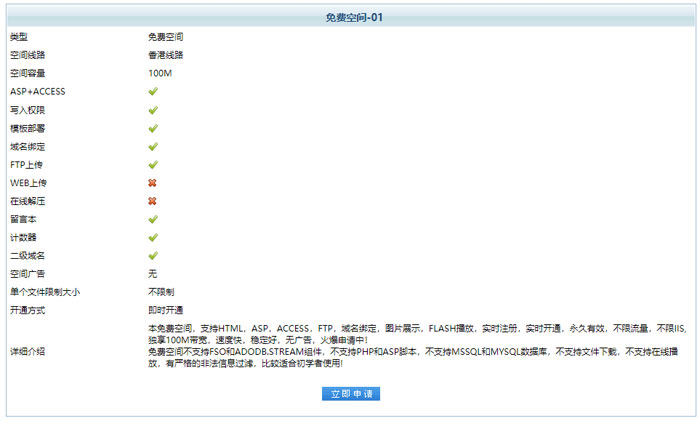Click the 类型 row label
The height and width of the screenshot is (421, 700).
(x=19, y=37)
